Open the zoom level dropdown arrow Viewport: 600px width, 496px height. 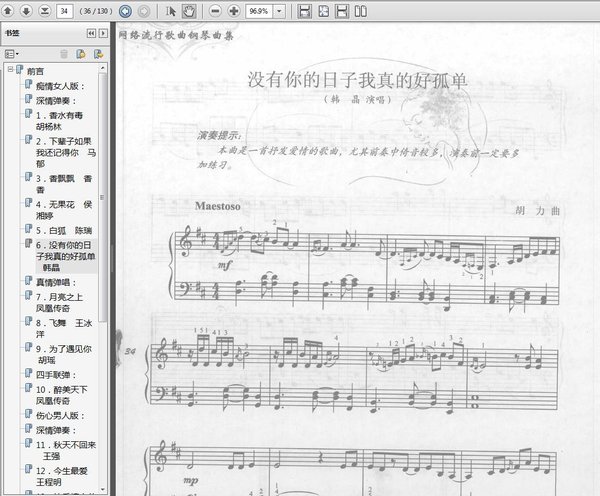[280, 11]
